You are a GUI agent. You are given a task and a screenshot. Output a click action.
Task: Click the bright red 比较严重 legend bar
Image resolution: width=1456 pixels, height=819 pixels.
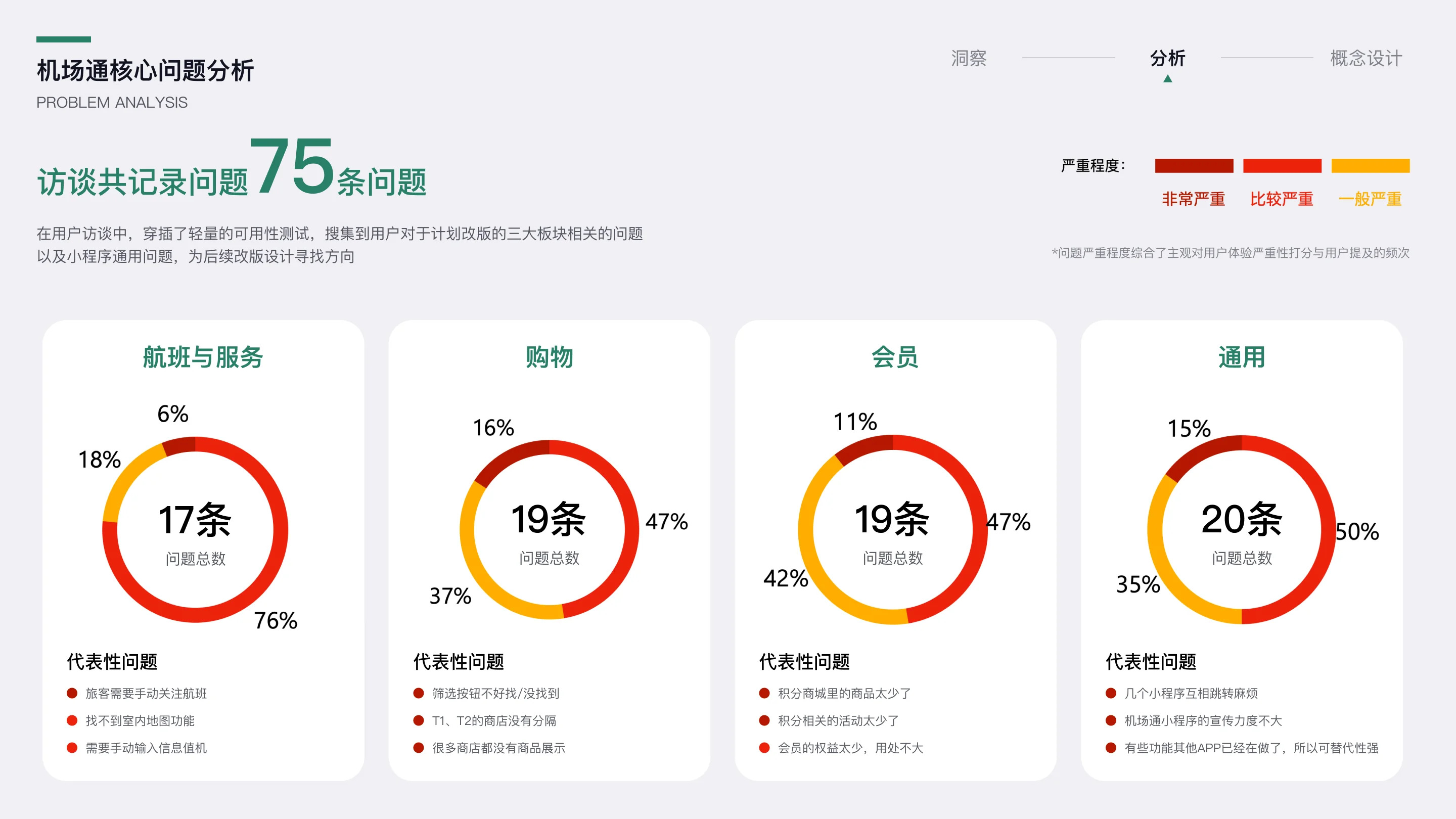click(1282, 166)
